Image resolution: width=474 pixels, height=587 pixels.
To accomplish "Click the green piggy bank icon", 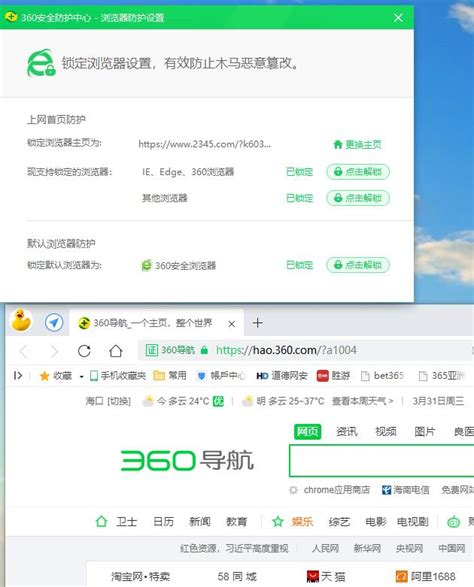I will (454, 521).
